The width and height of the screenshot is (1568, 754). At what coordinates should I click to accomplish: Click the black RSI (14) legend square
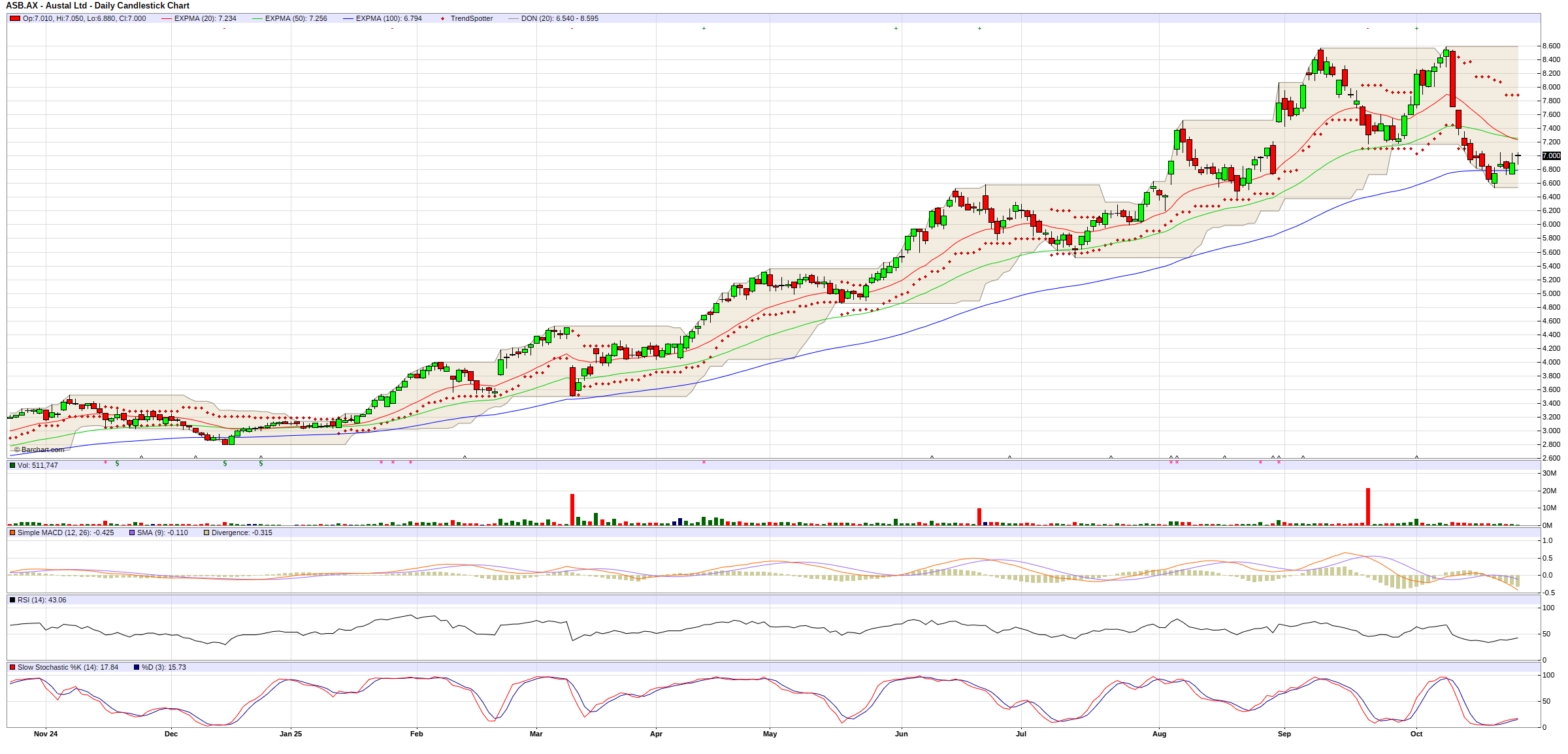(12, 600)
